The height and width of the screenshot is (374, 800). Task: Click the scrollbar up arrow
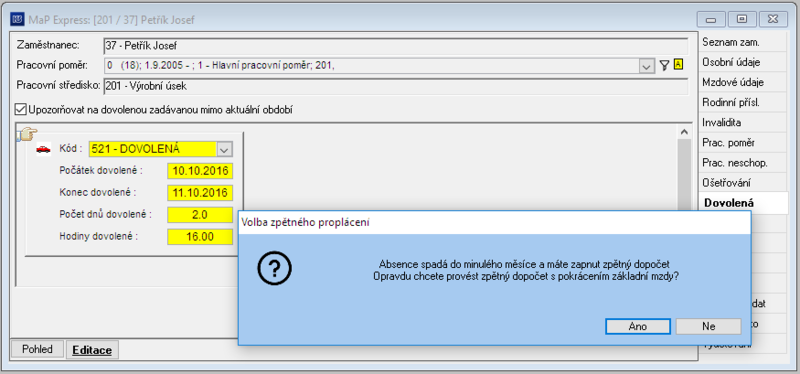pos(684,132)
